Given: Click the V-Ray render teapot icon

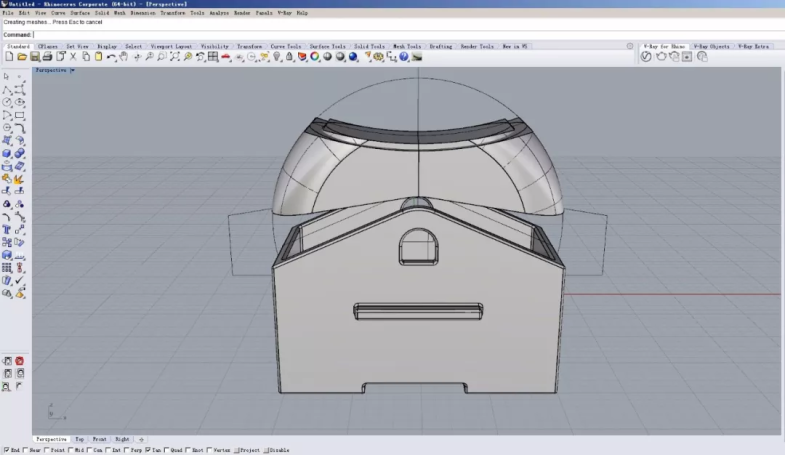Looking at the screenshot, I should pyautogui.click(x=660, y=57).
